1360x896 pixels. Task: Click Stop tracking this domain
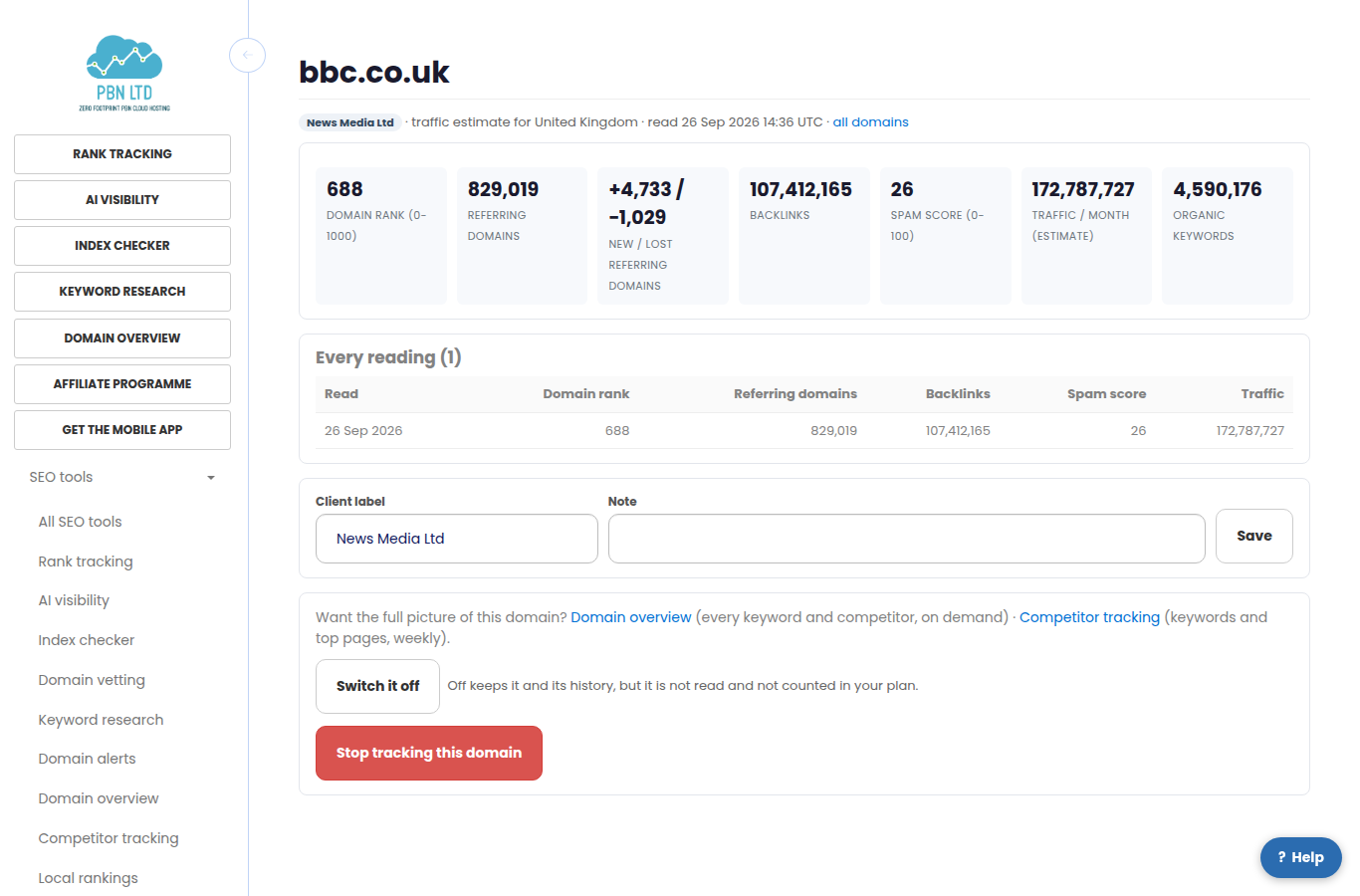pos(429,753)
